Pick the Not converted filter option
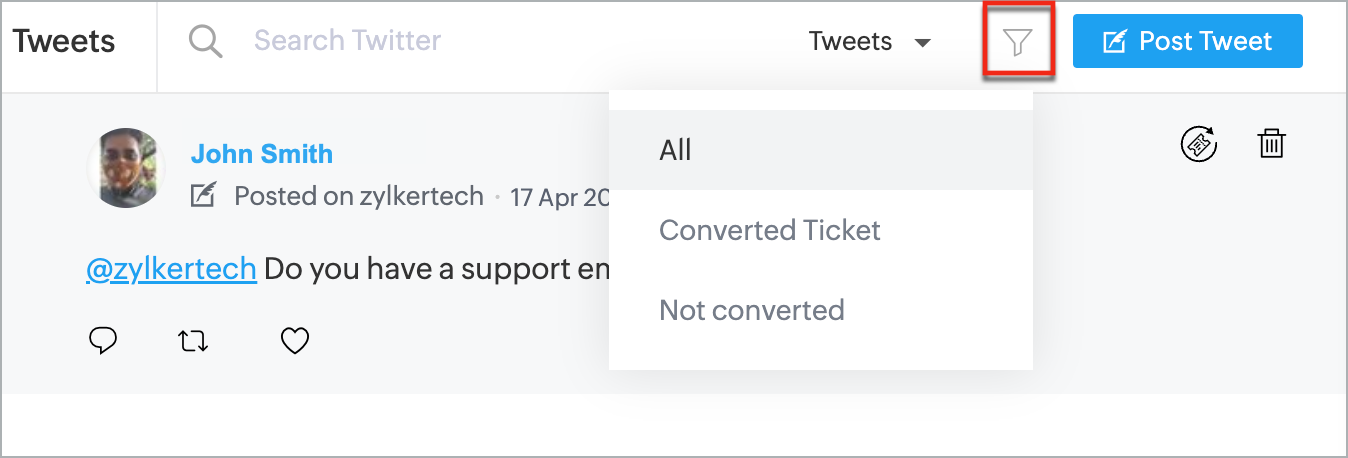 tap(821, 310)
